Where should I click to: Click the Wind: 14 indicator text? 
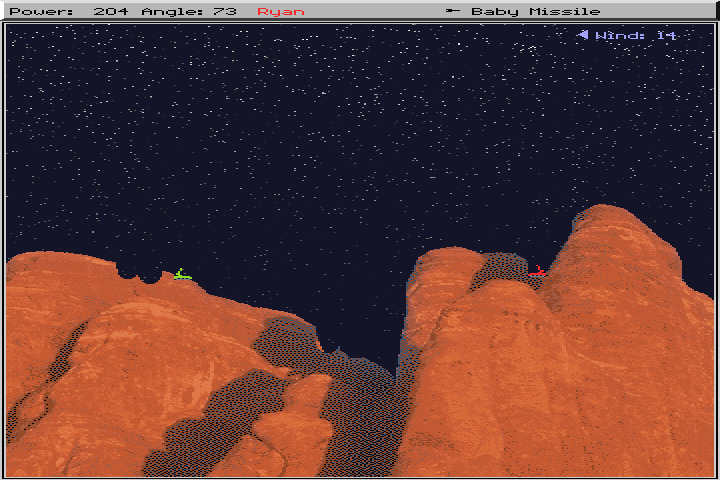[636, 36]
